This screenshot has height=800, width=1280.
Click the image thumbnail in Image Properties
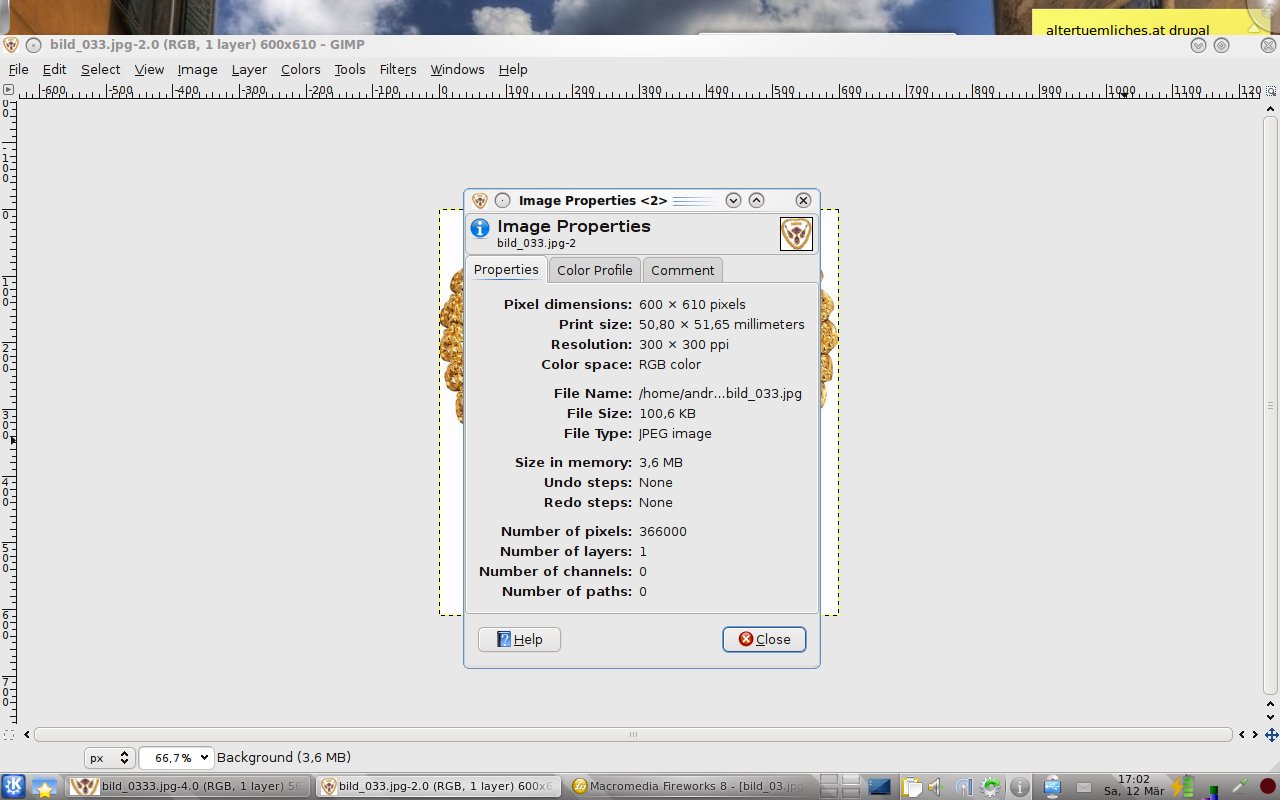(796, 234)
